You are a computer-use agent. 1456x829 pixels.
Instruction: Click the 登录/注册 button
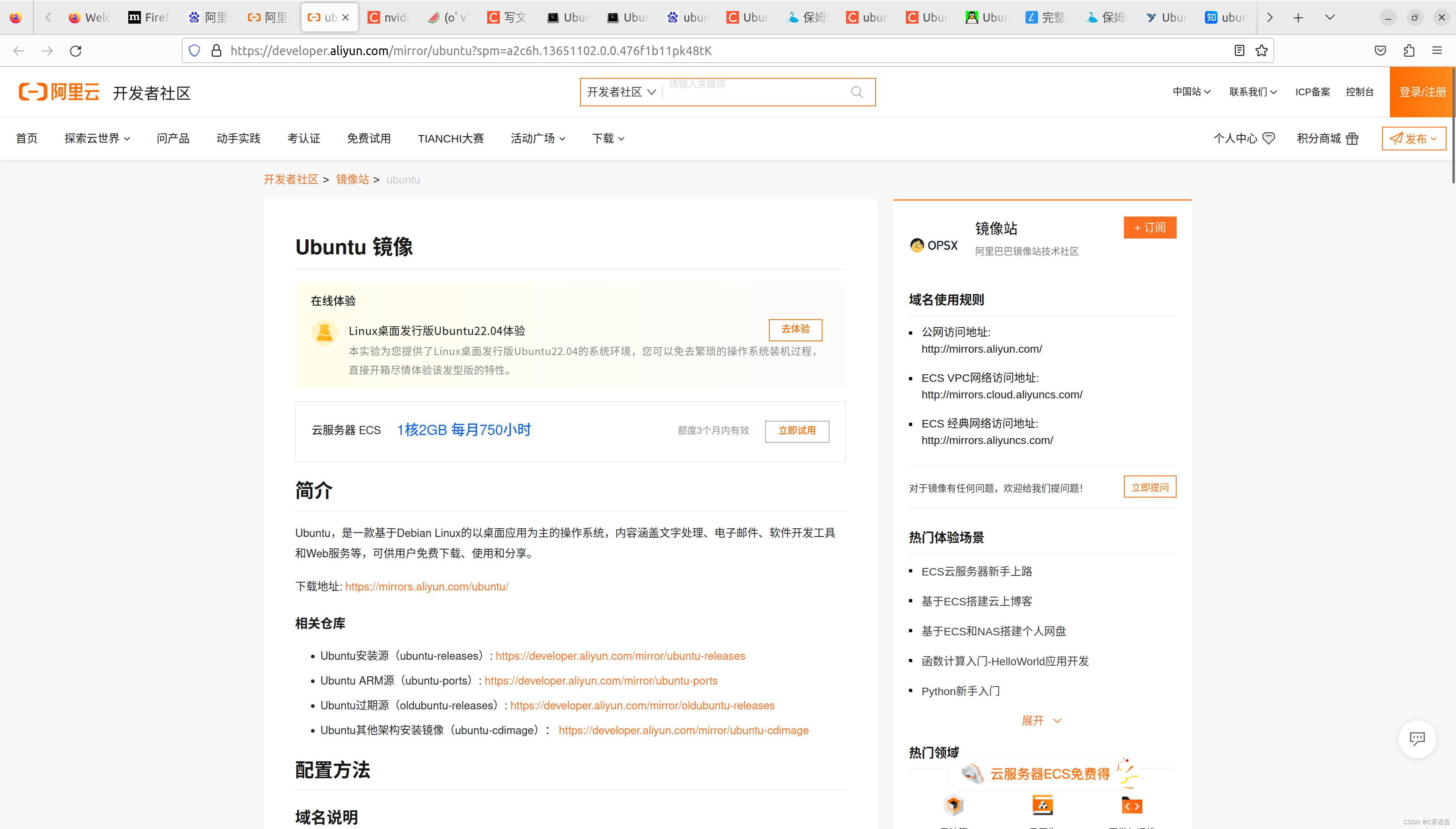(1423, 92)
